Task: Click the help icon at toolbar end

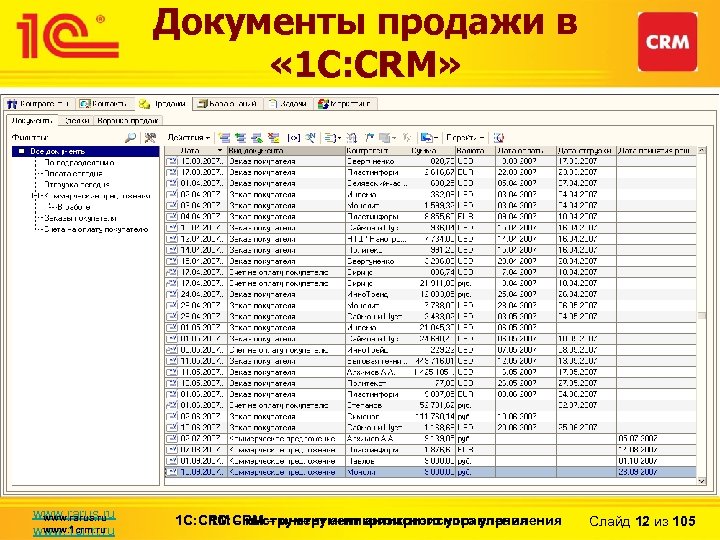Action: [499, 137]
